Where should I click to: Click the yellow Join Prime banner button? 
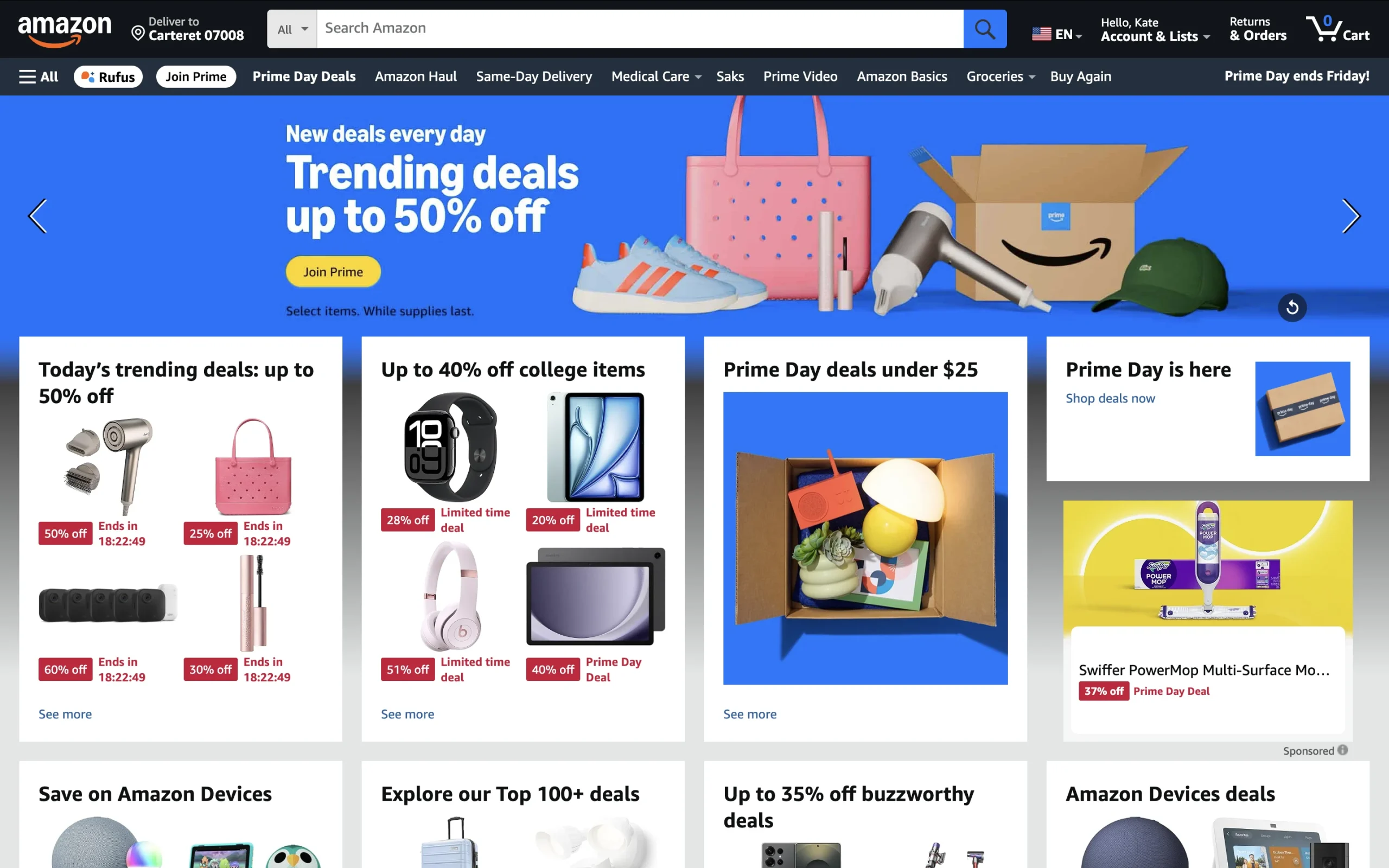pos(333,272)
